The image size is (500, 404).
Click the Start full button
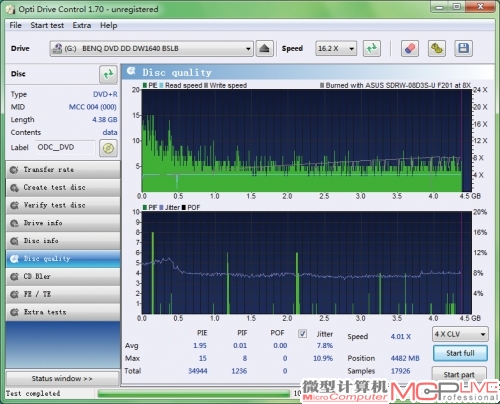(460, 353)
